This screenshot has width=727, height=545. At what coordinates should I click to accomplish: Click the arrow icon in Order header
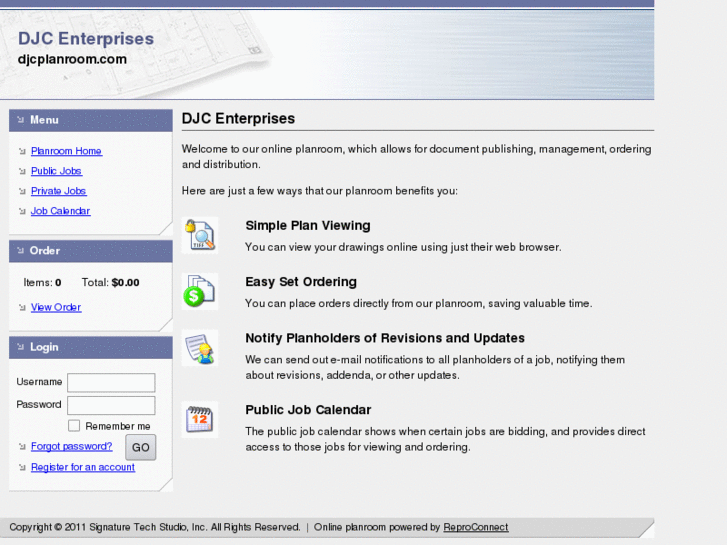point(20,250)
